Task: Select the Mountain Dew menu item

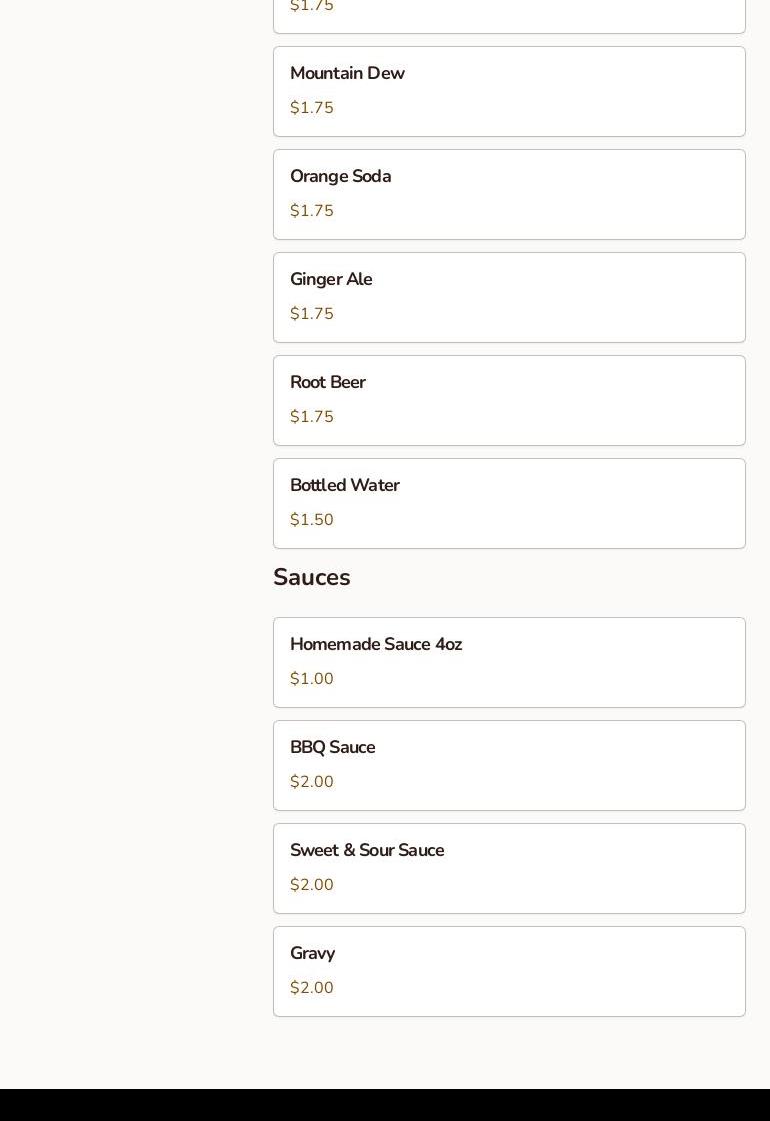Action: [x=508, y=91]
